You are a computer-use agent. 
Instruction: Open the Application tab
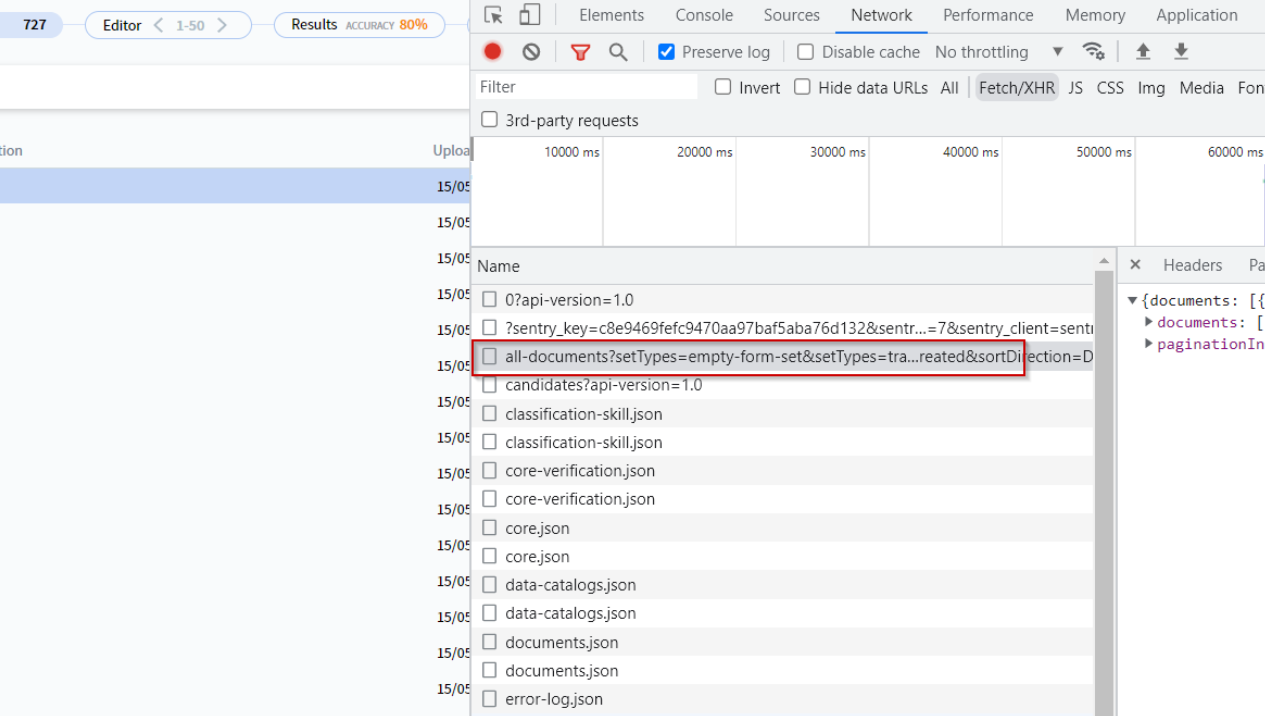point(1197,15)
